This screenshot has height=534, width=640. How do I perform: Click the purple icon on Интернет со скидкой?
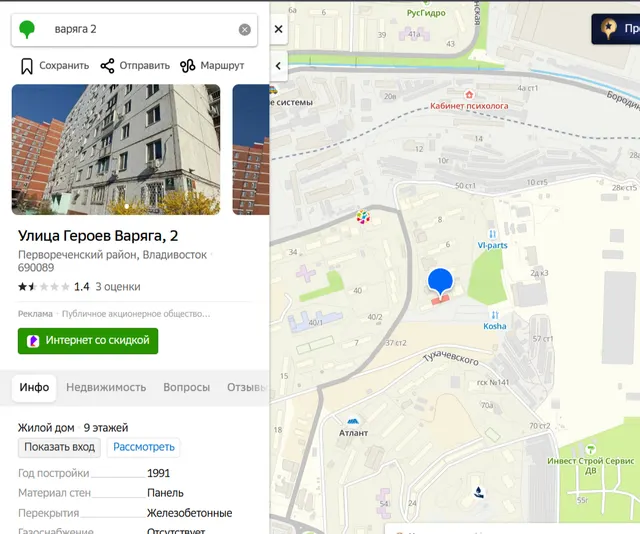(x=33, y=341)
